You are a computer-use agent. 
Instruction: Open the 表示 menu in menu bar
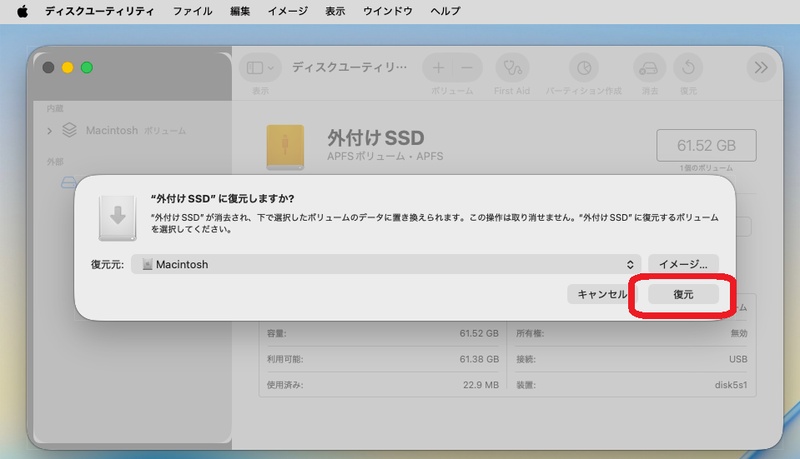(x=335, y=11)
